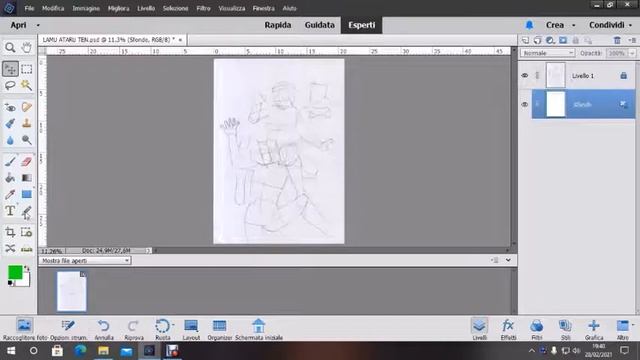Select the Blur droplet tool
The width and height of the screenshot is (640, 360).
10,140
